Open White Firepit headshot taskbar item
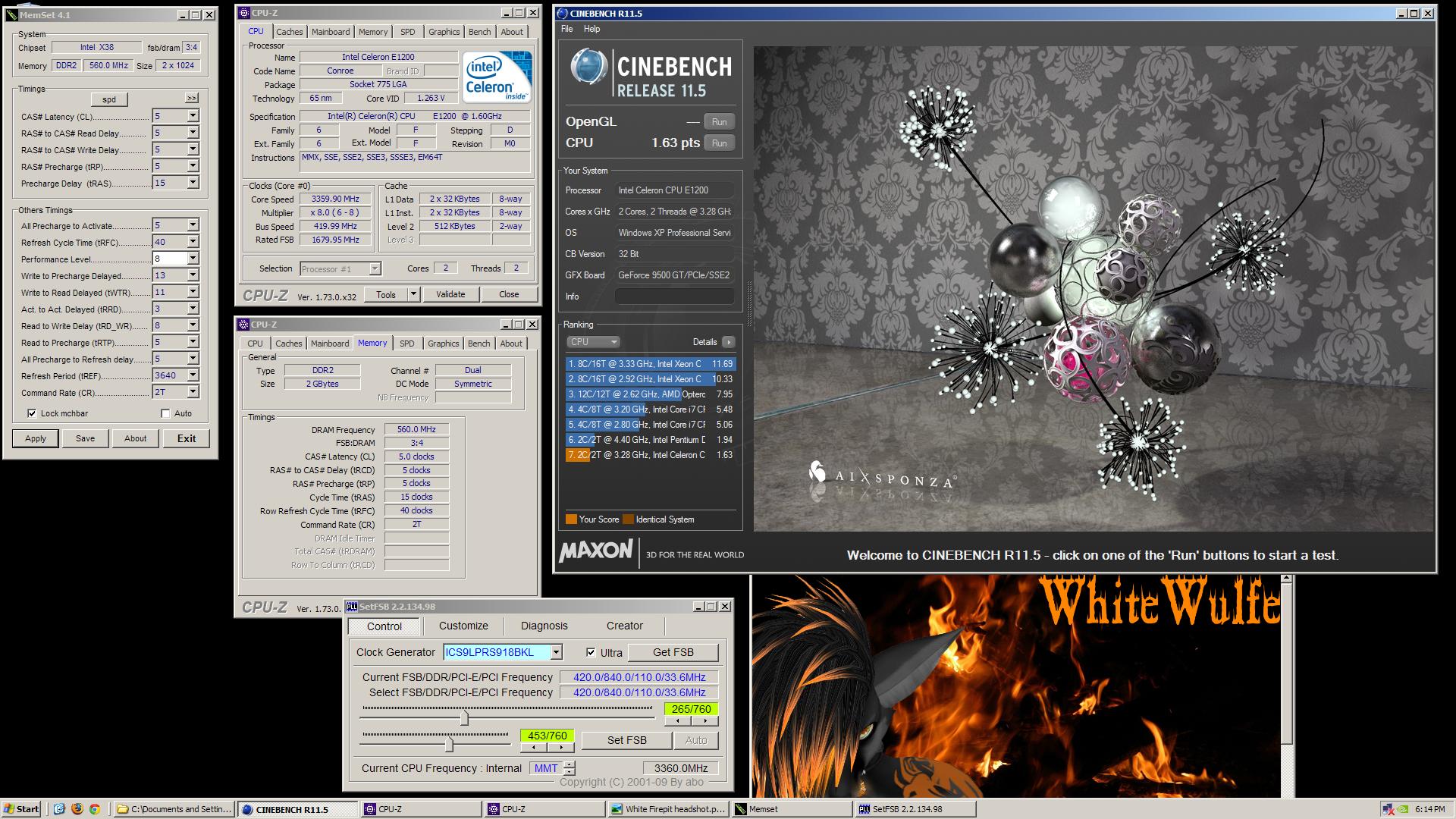 pos(668,809)
